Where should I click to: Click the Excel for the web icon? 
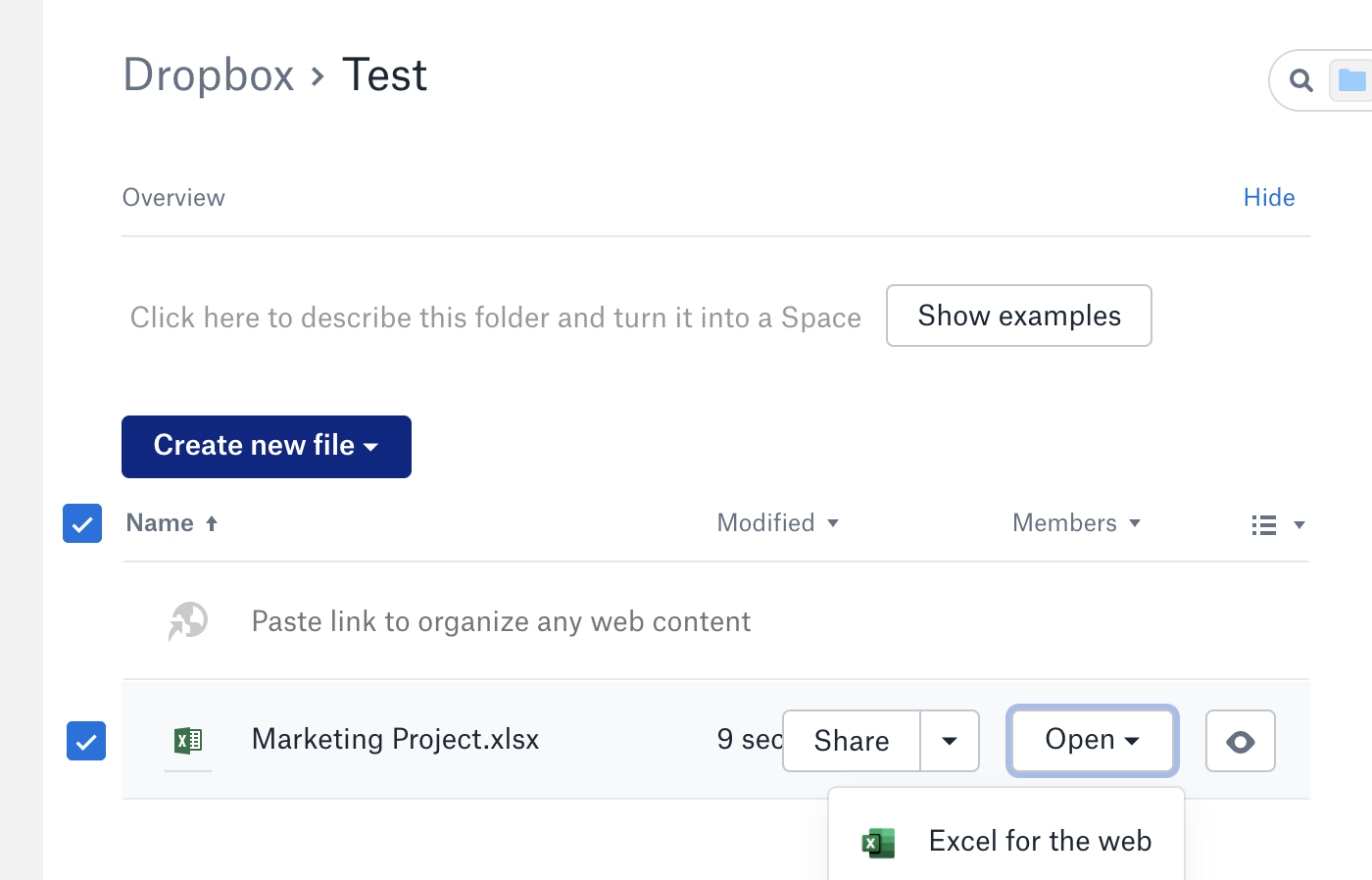click(x=878, y=843)
